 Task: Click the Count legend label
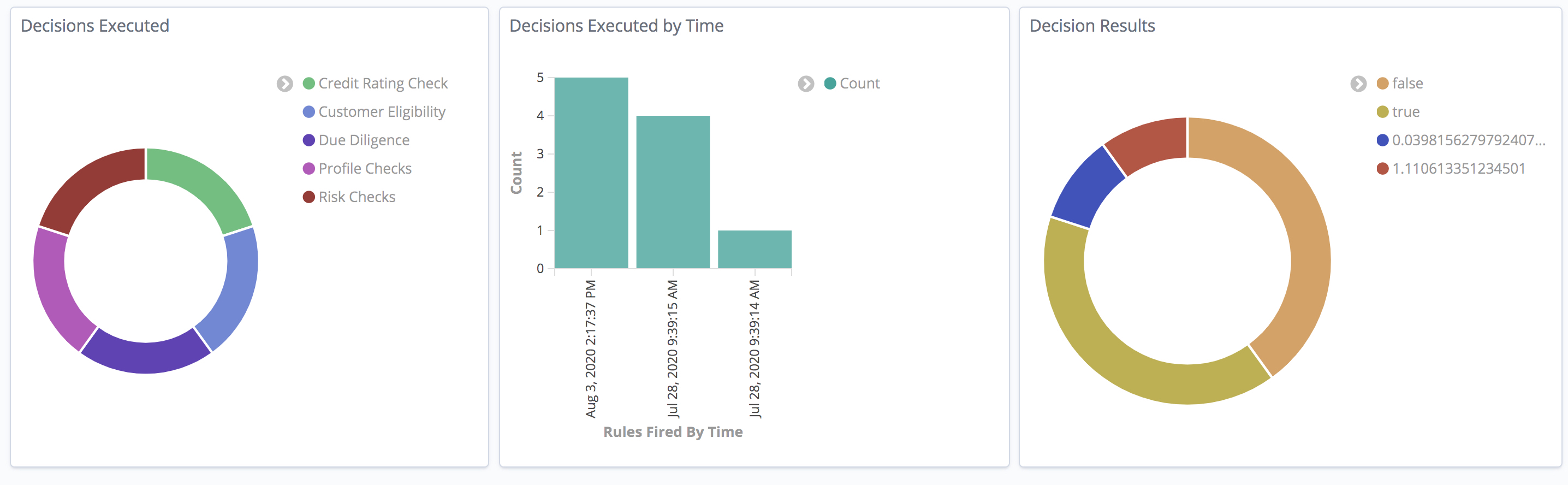point(859,84)
